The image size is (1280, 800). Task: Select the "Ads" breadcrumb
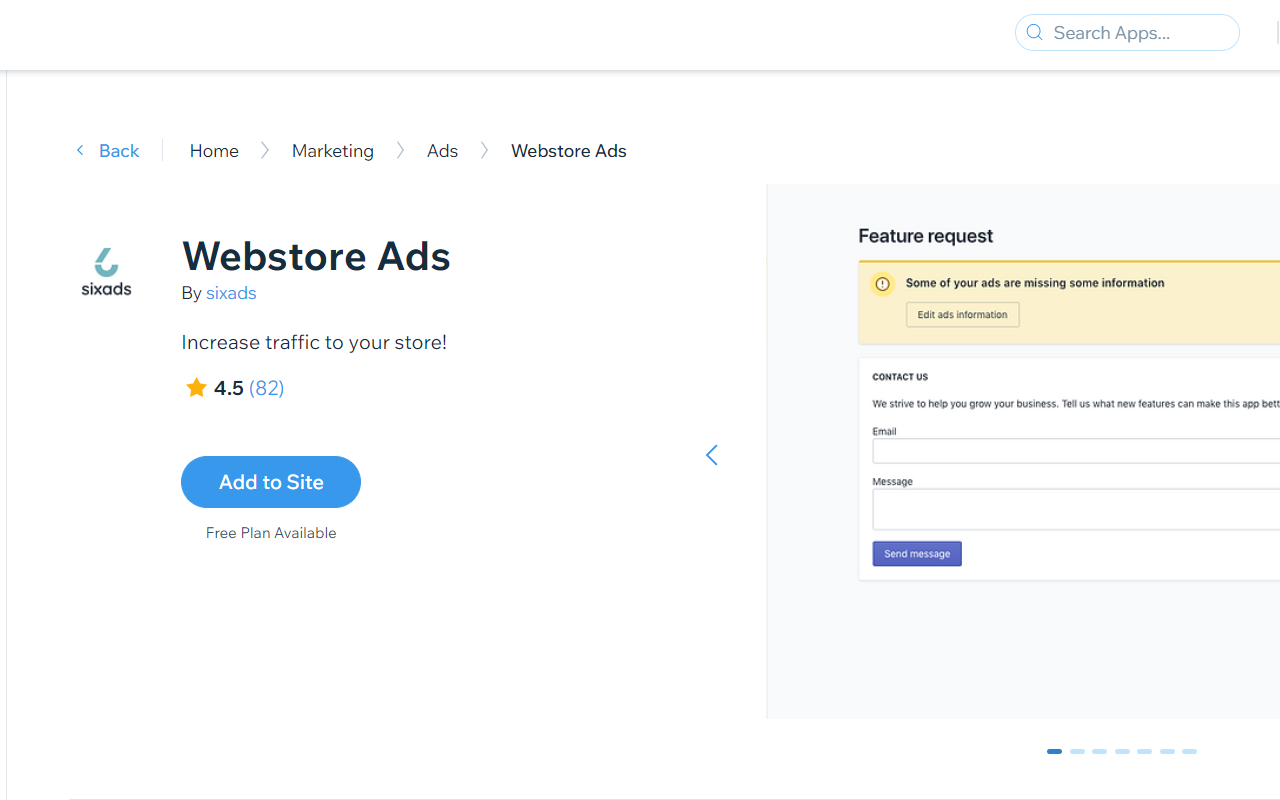tap(442, 150)
